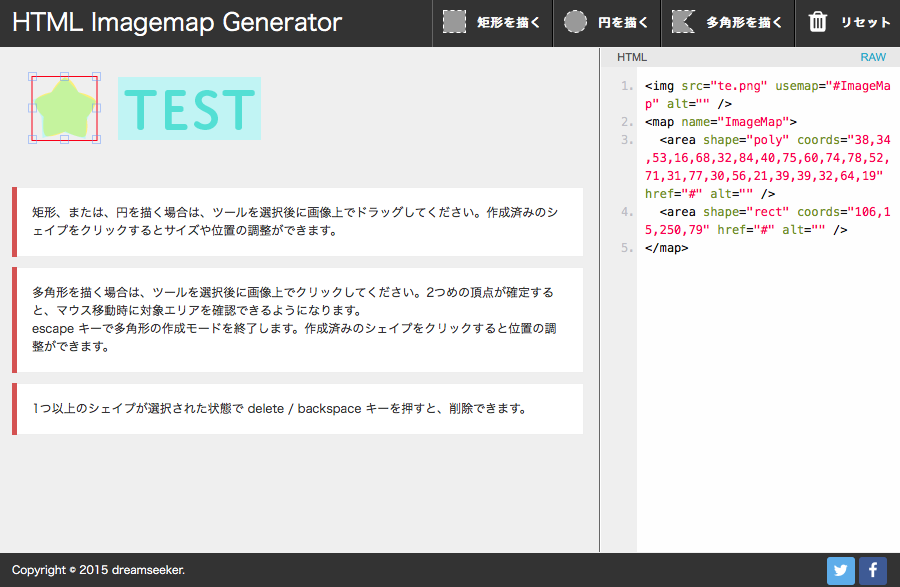This screenshot has width=900, height=587.
Task: Click line number 4 in code gutter
Action: [x=627, y=212]
